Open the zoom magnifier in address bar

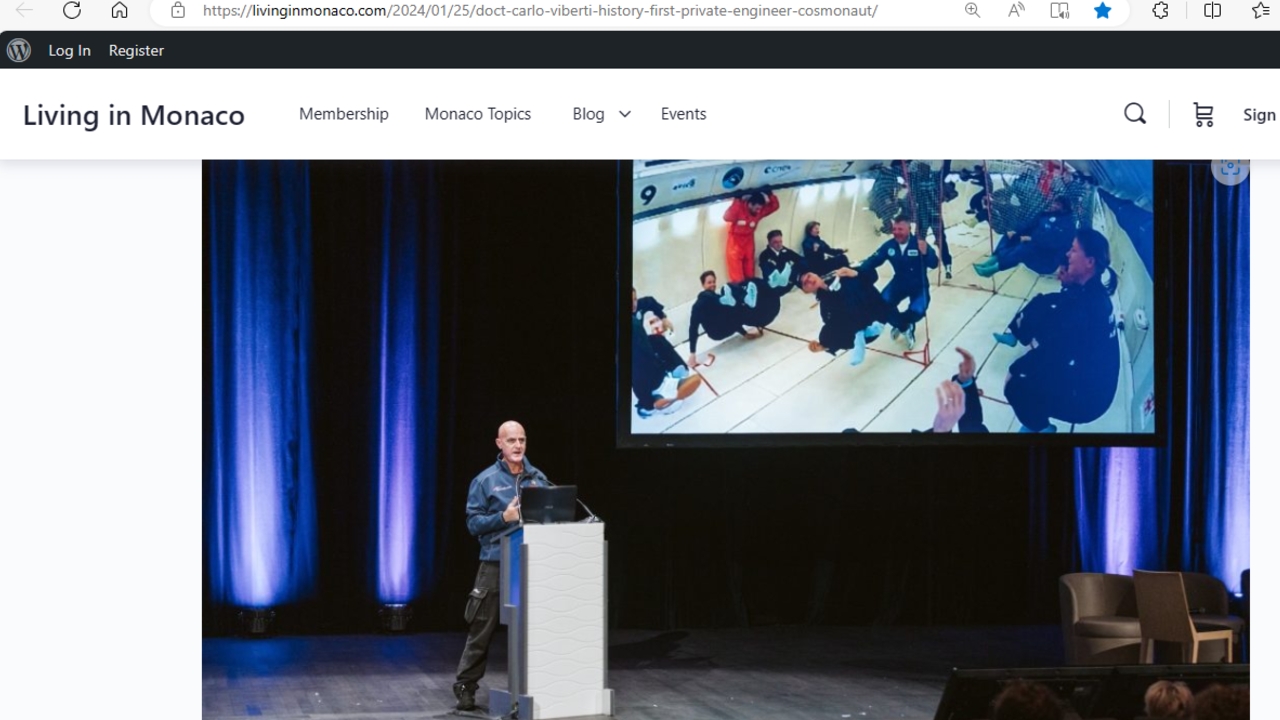point(972,11)
